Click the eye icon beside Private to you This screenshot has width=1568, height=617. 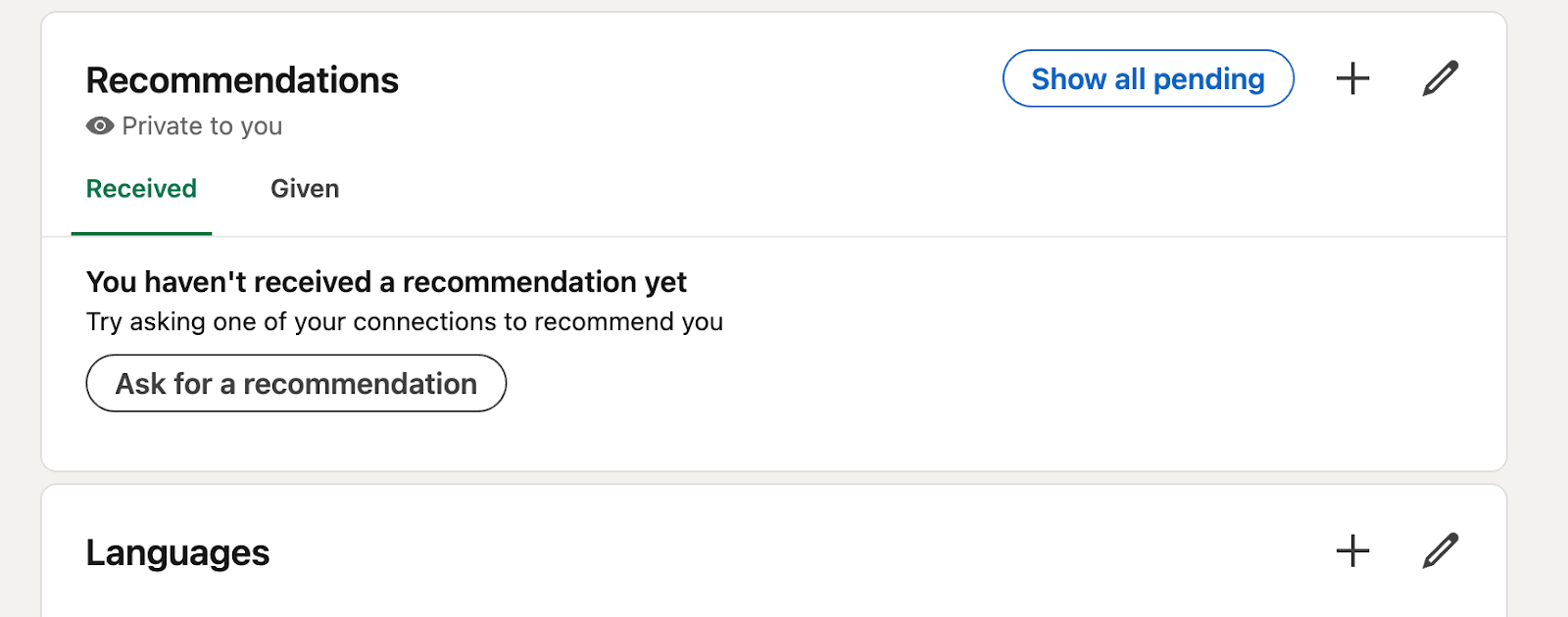click(x=98, y=125)
